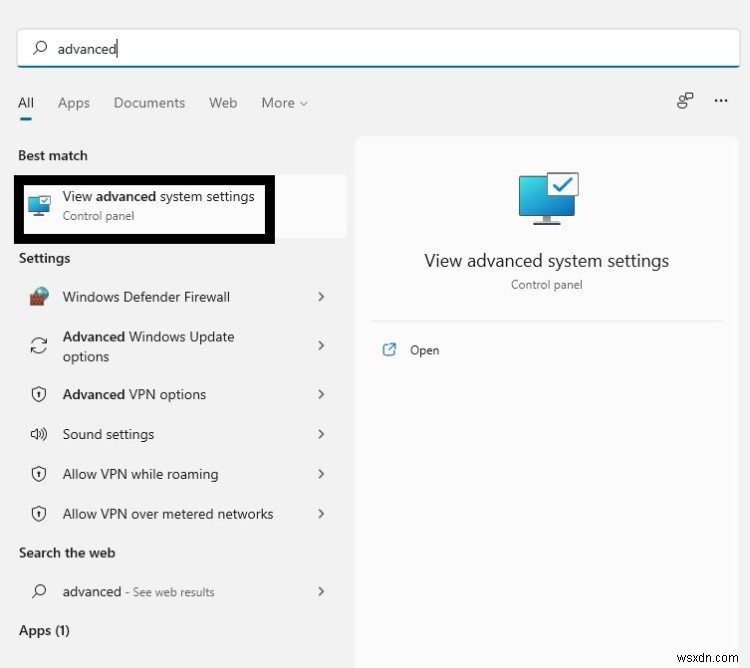Viewport: 750px width, 668px height.
Task: Click the open-external icon beside Open
Action: [x=389, y=350]
